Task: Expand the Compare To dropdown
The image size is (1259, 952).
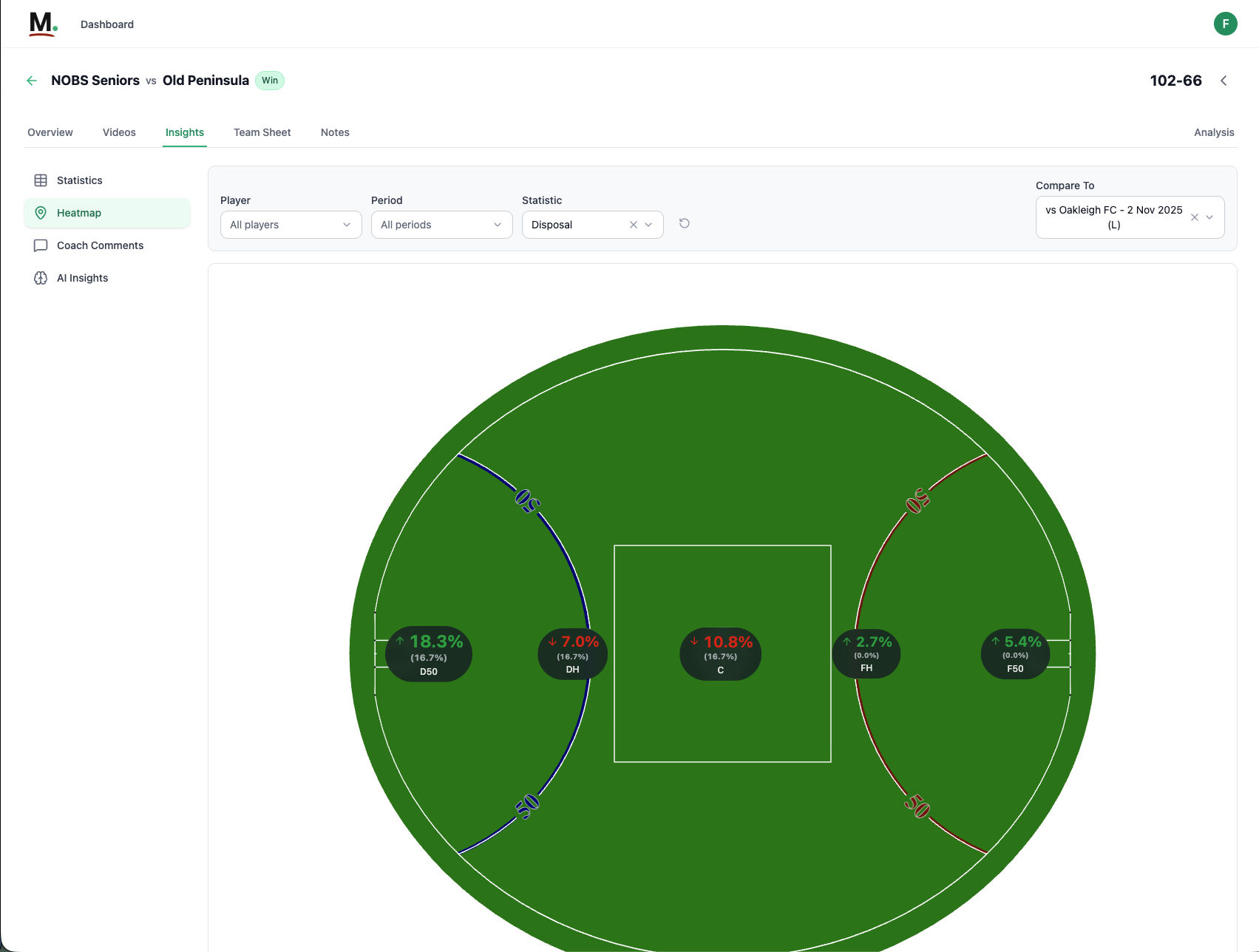Action: tap(1209, 217)
